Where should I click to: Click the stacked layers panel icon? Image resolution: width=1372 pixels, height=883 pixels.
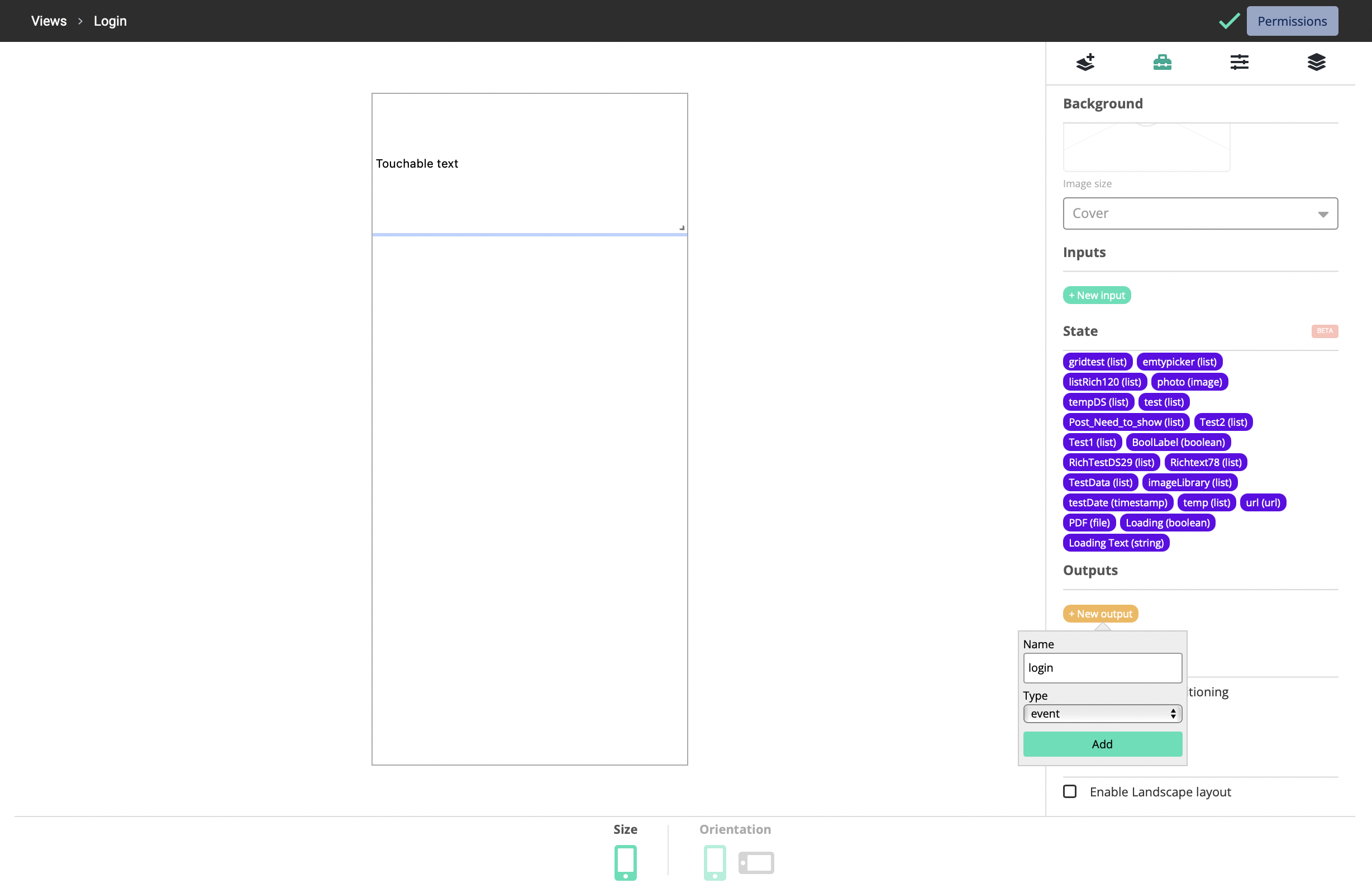point(1316,62)
